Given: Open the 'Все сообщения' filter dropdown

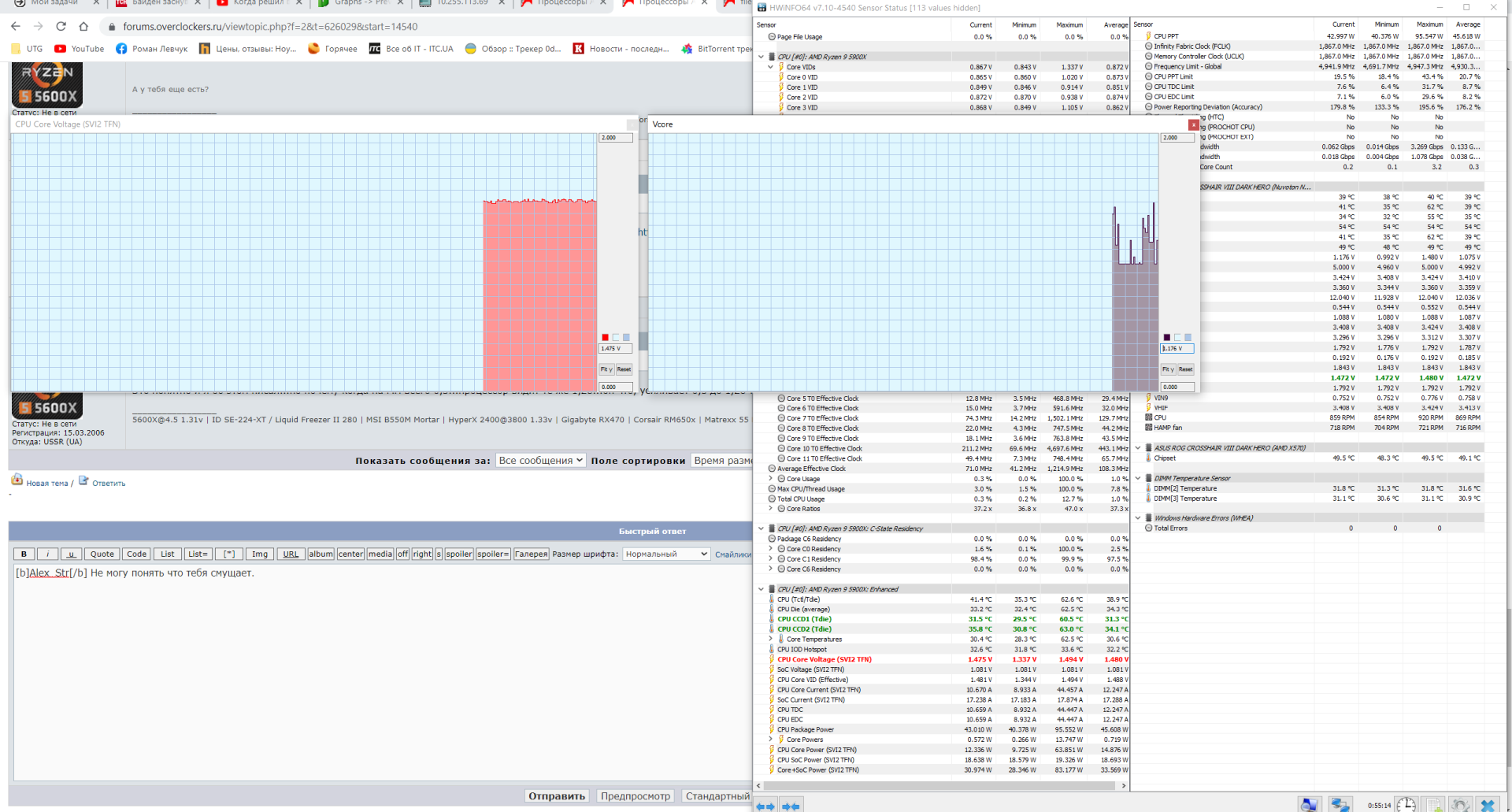Looking at the screenshot, I should pos(540,461).
